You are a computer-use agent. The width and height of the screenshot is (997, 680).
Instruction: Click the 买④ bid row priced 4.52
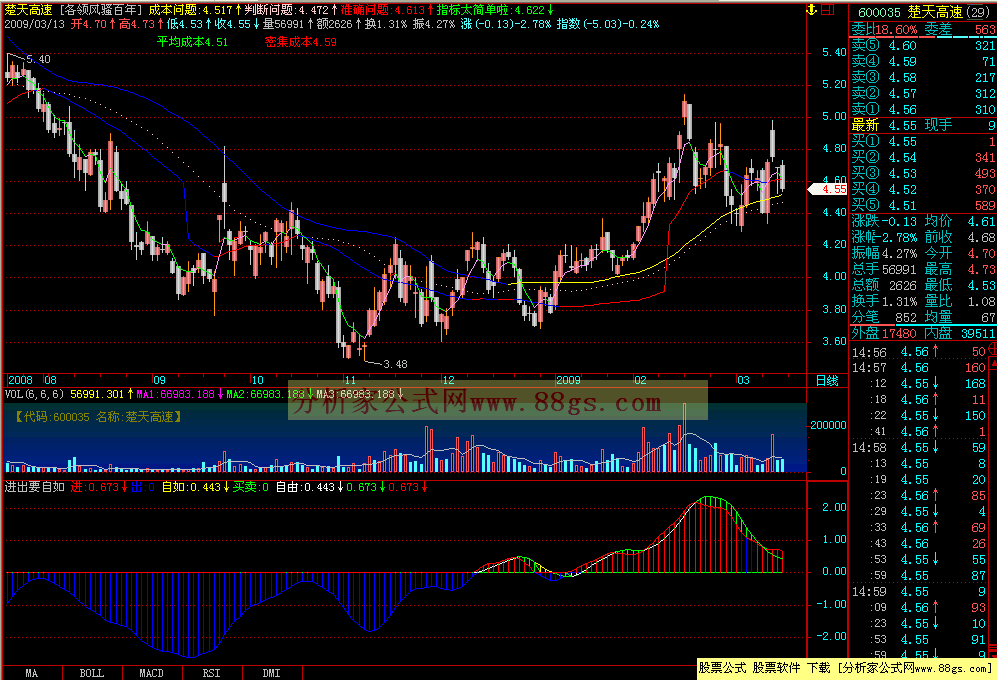click(923, 189)
